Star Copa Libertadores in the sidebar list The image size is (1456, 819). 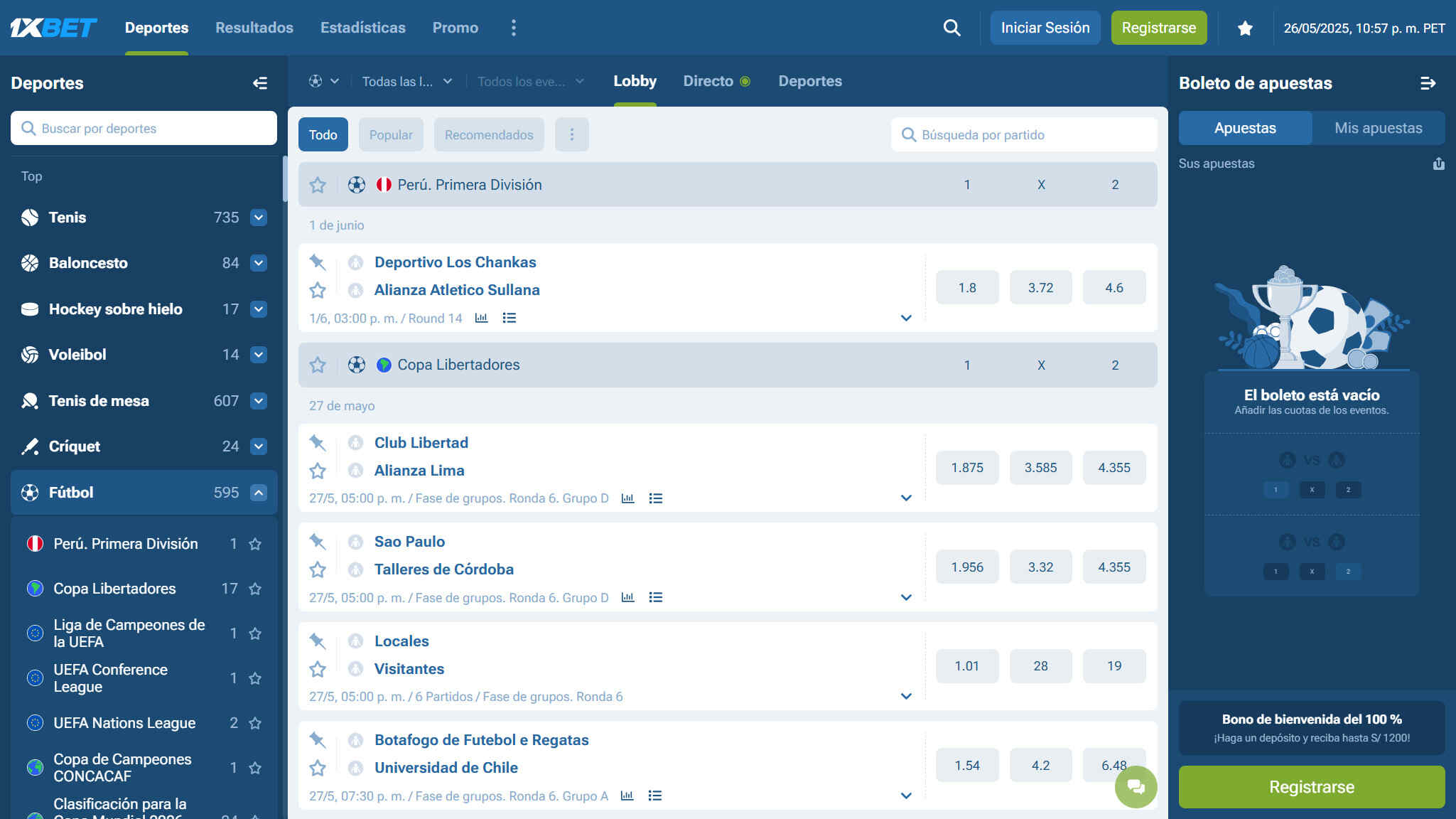tap(255, 589)
